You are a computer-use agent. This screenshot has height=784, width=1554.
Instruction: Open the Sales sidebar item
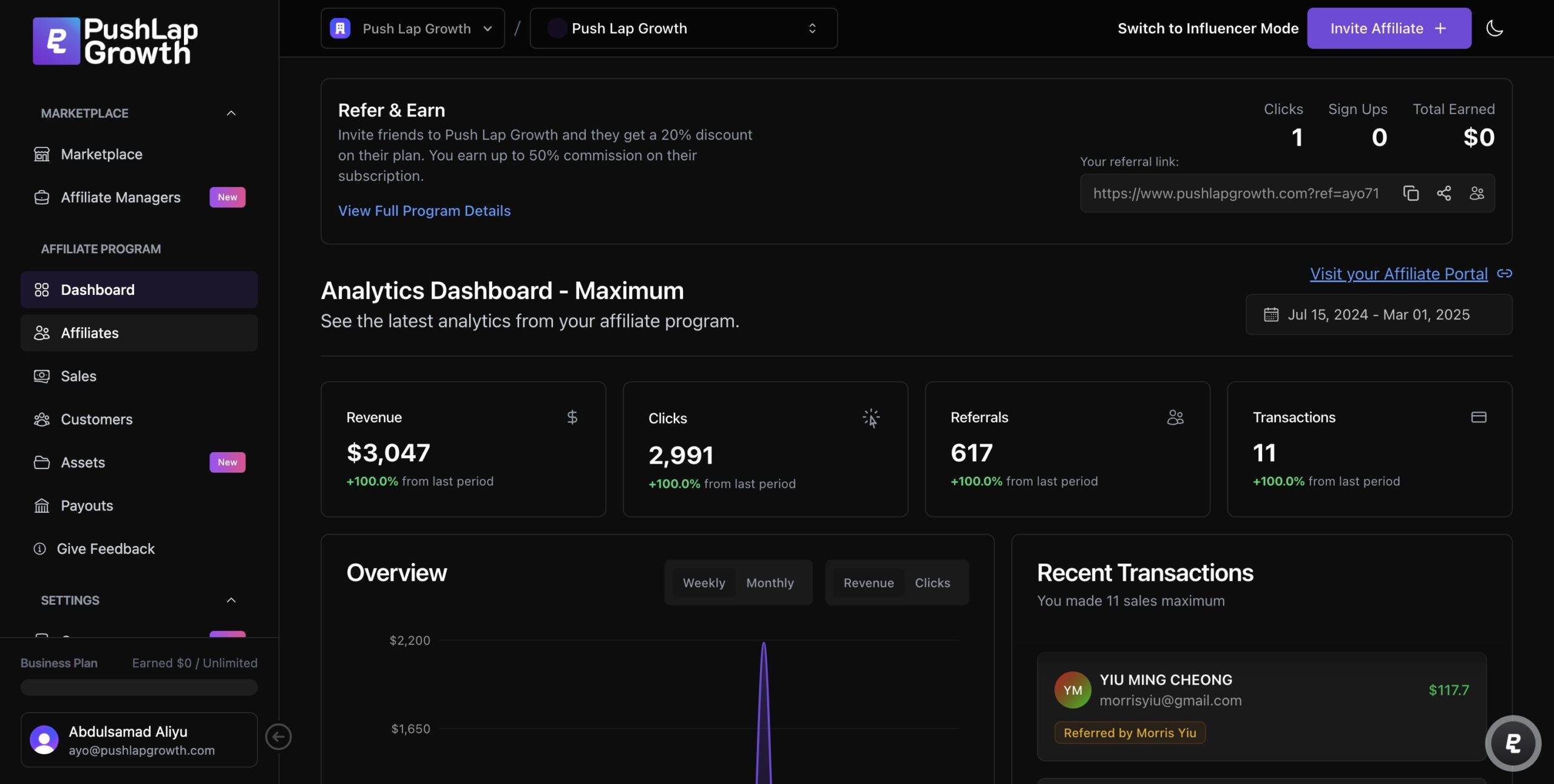[x=78, y=376]
